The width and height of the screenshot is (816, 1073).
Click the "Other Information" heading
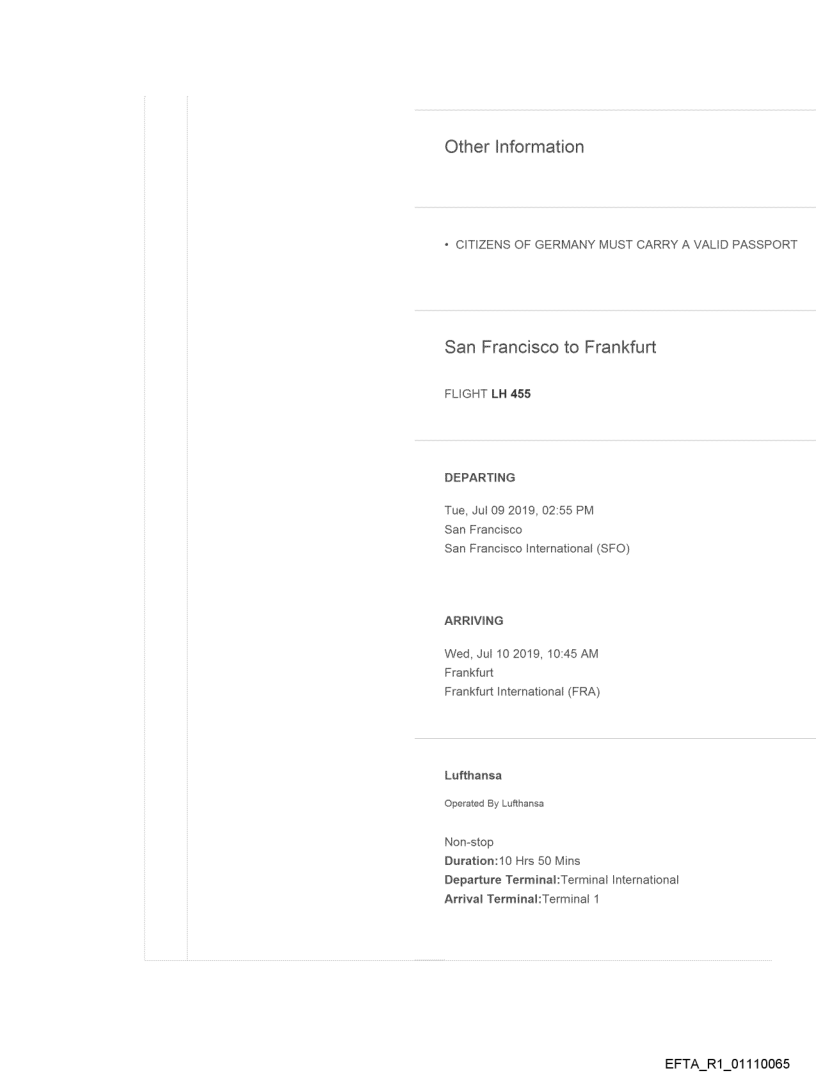pos(514,147)
